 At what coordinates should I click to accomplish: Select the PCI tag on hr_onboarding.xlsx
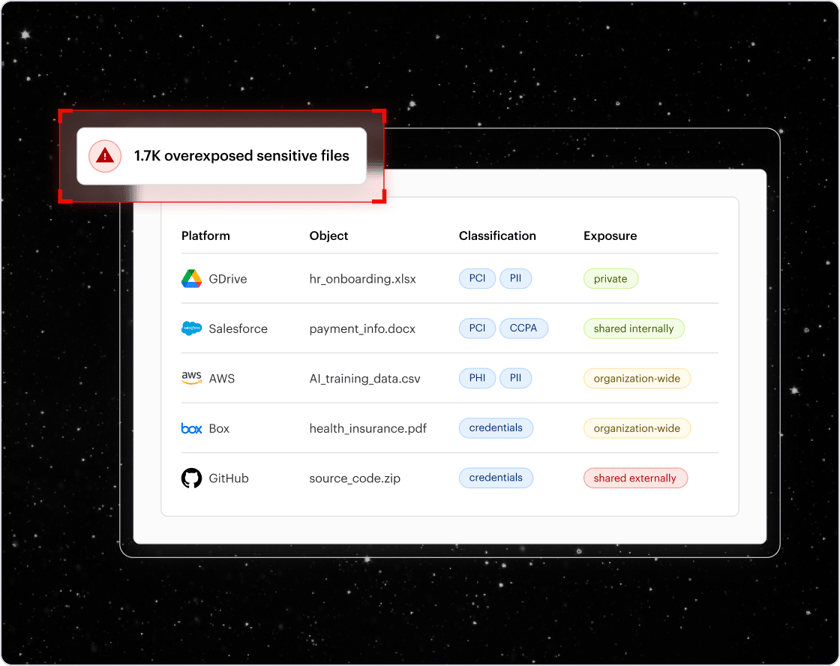[x=477, y=279]
